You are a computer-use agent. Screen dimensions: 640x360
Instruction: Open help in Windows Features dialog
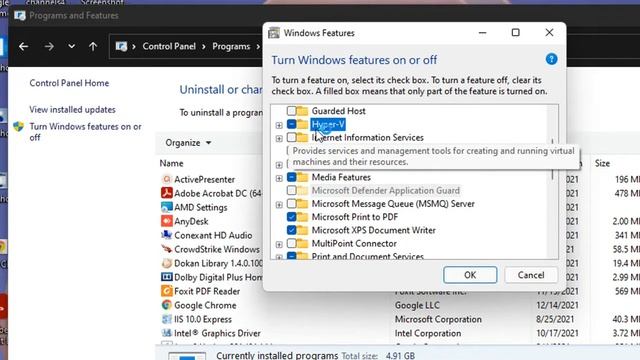click(551, 59)
